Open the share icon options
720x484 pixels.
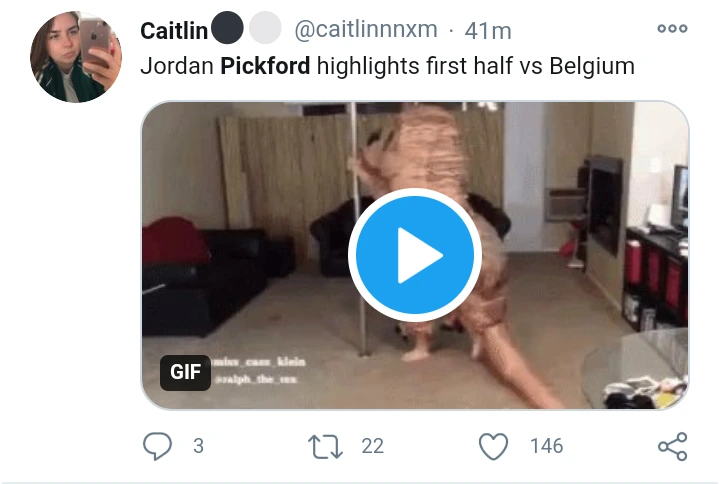click(673, 446)
